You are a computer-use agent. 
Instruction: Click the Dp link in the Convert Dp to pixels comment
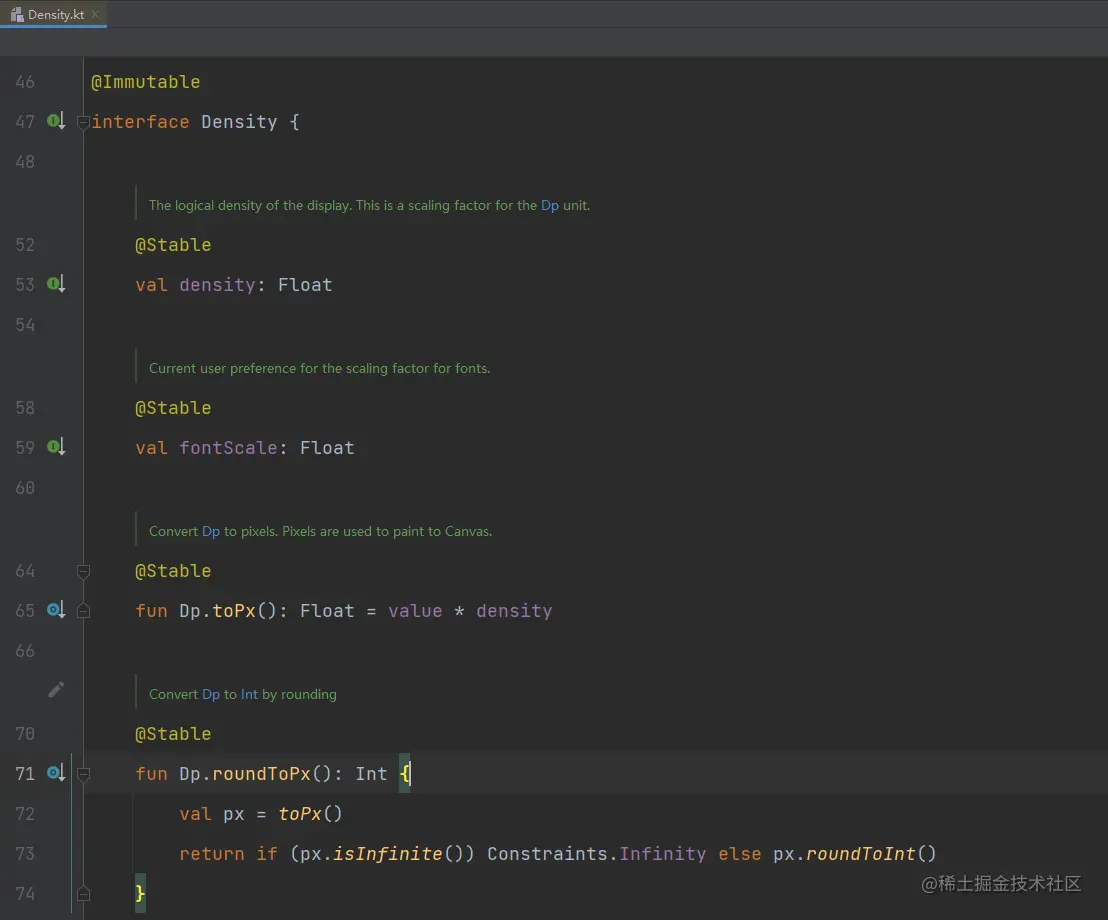211,531
